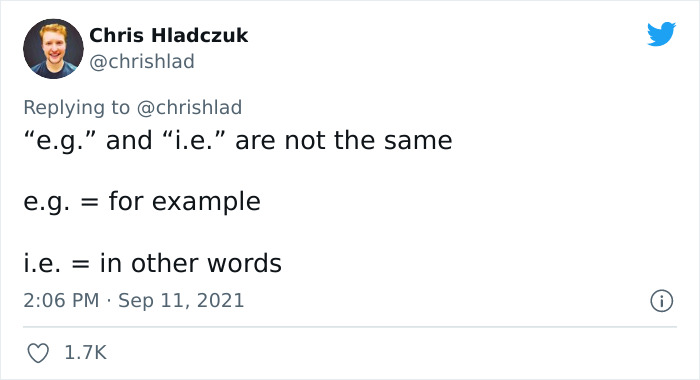Screen dimensions: 700x380
Task: Select the "Replying to" label text
Action: pyautogui.click(x=76, y=108)
